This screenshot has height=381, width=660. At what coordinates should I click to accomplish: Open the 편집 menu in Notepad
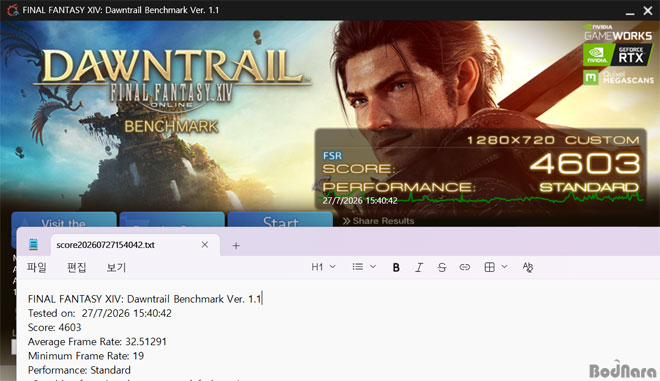coord(77,267)
